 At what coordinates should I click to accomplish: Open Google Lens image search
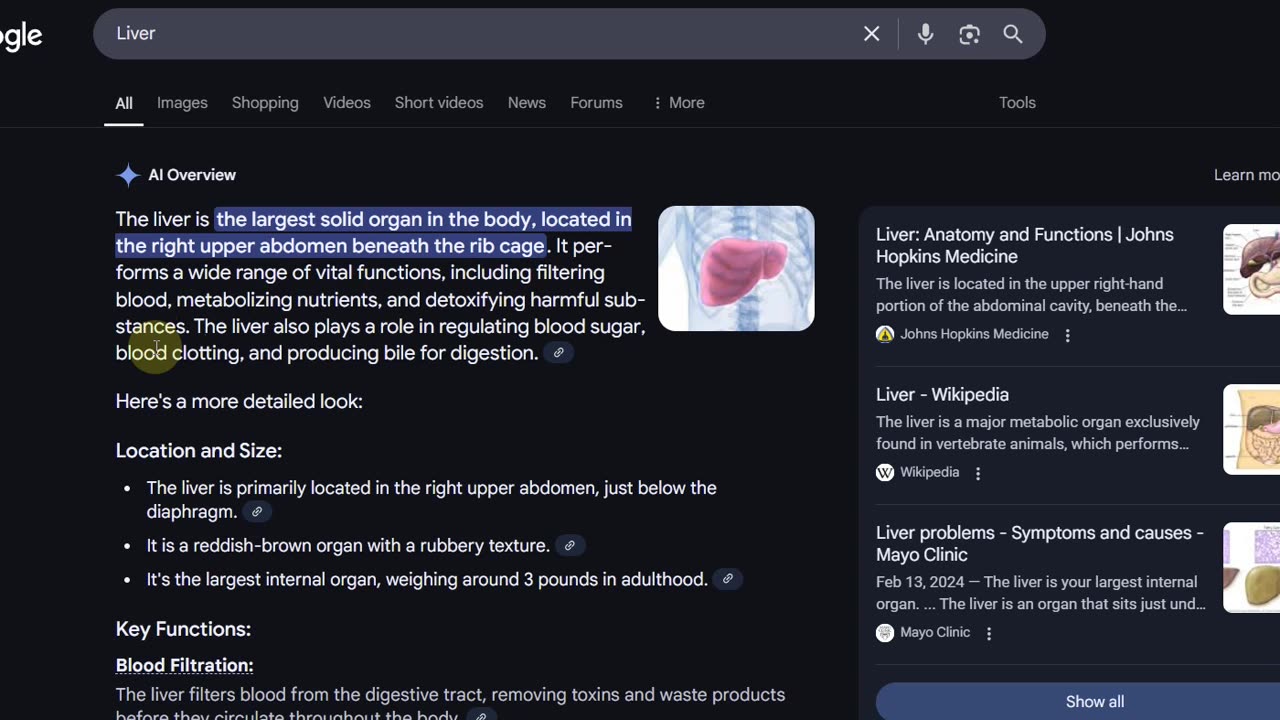(969, 34)
